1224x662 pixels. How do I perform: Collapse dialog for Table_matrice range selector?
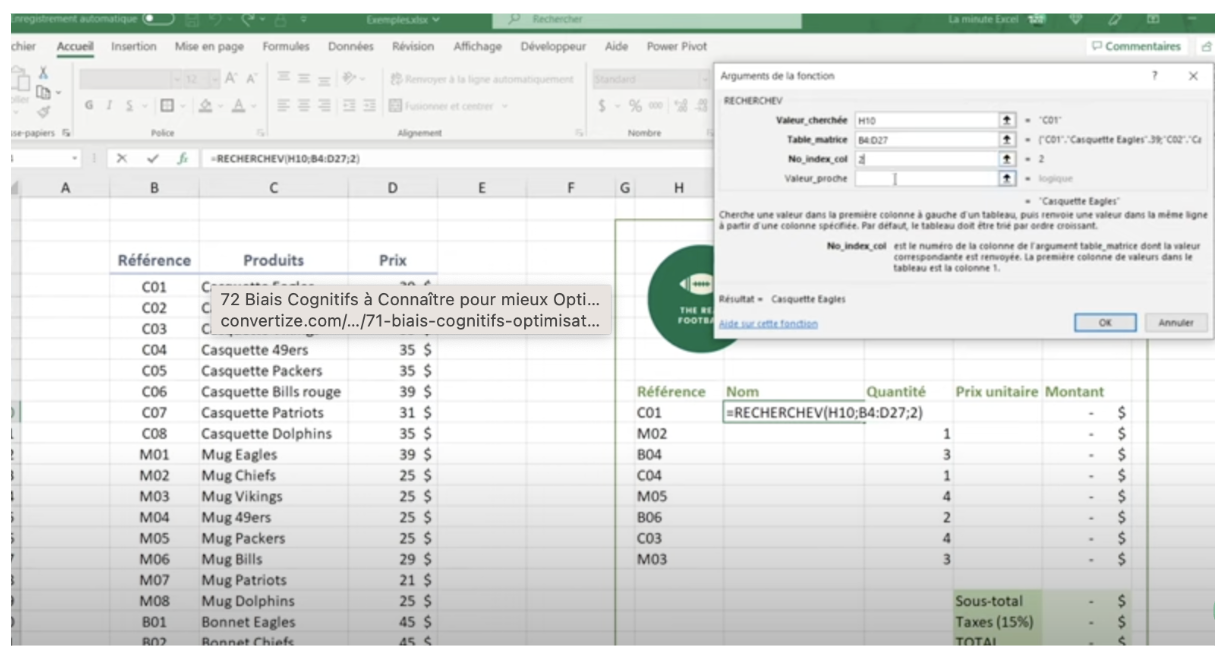(x=1007, y=139)
